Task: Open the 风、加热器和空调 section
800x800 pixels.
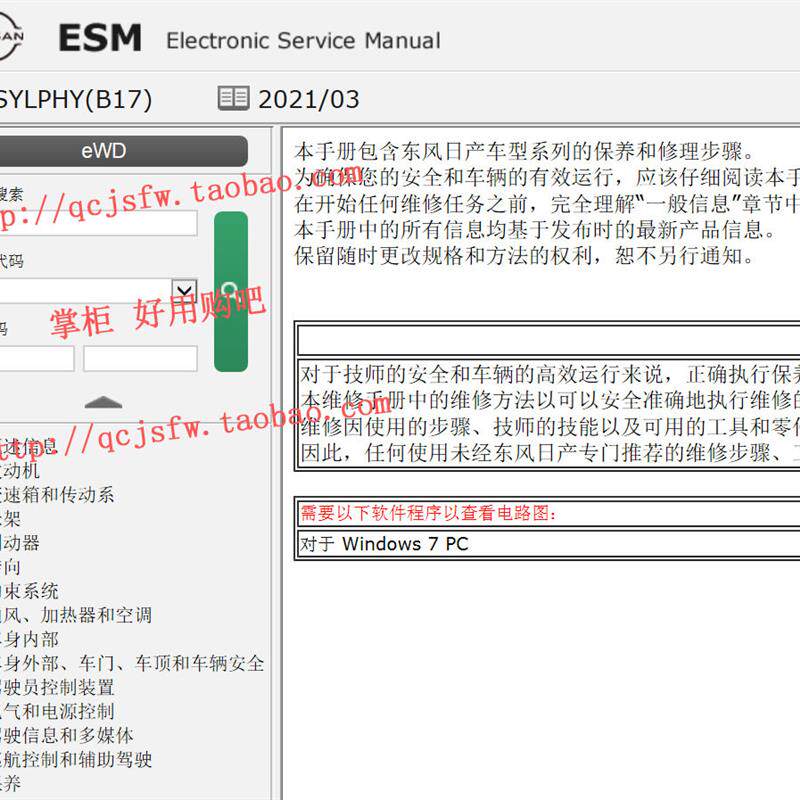Action: 76,615
